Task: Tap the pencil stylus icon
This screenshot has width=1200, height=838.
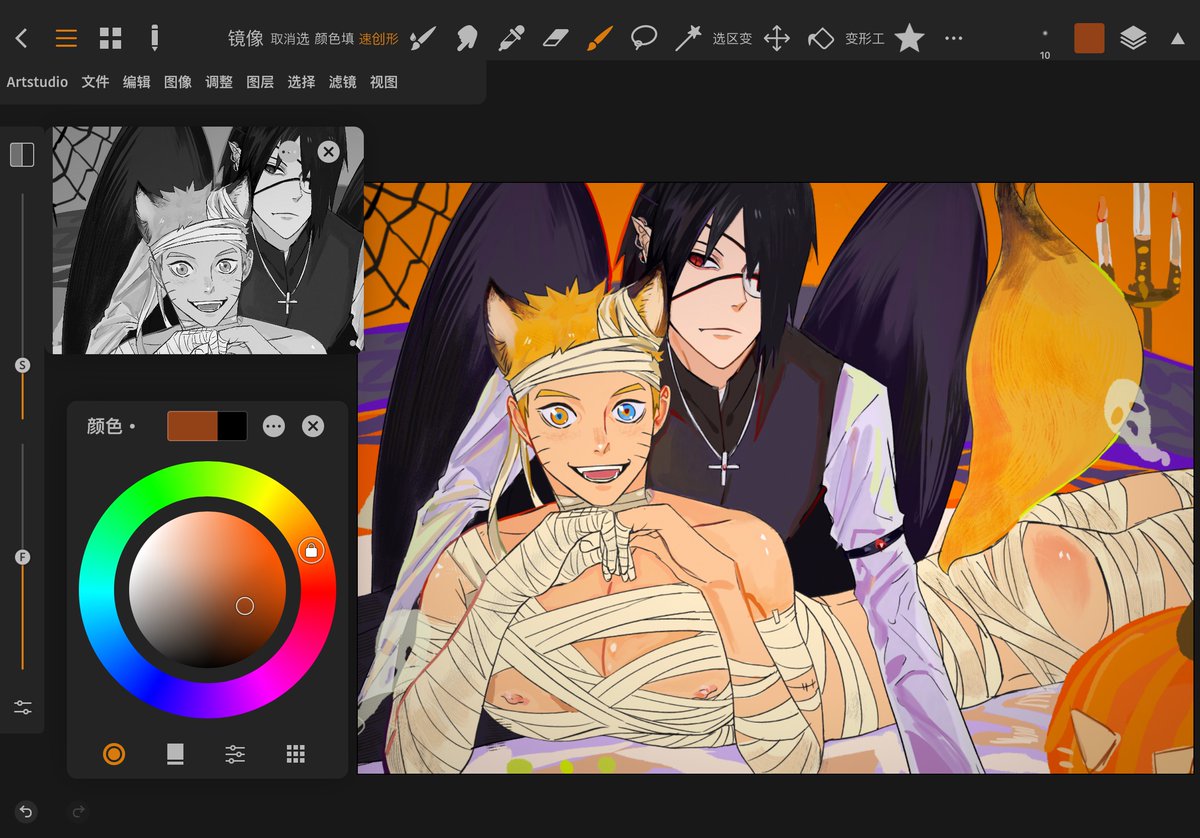Action: pyautogui.click(x=154, y=38)
